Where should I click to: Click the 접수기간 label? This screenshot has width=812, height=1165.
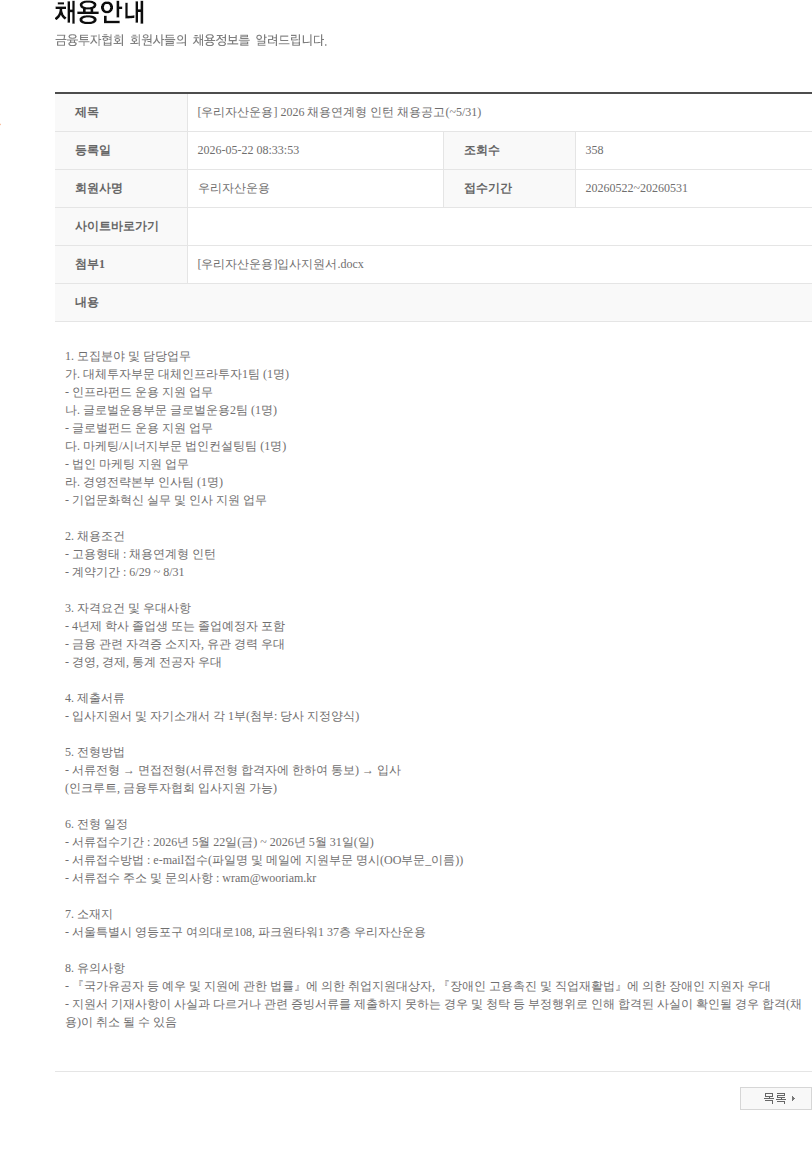(487, 189)
